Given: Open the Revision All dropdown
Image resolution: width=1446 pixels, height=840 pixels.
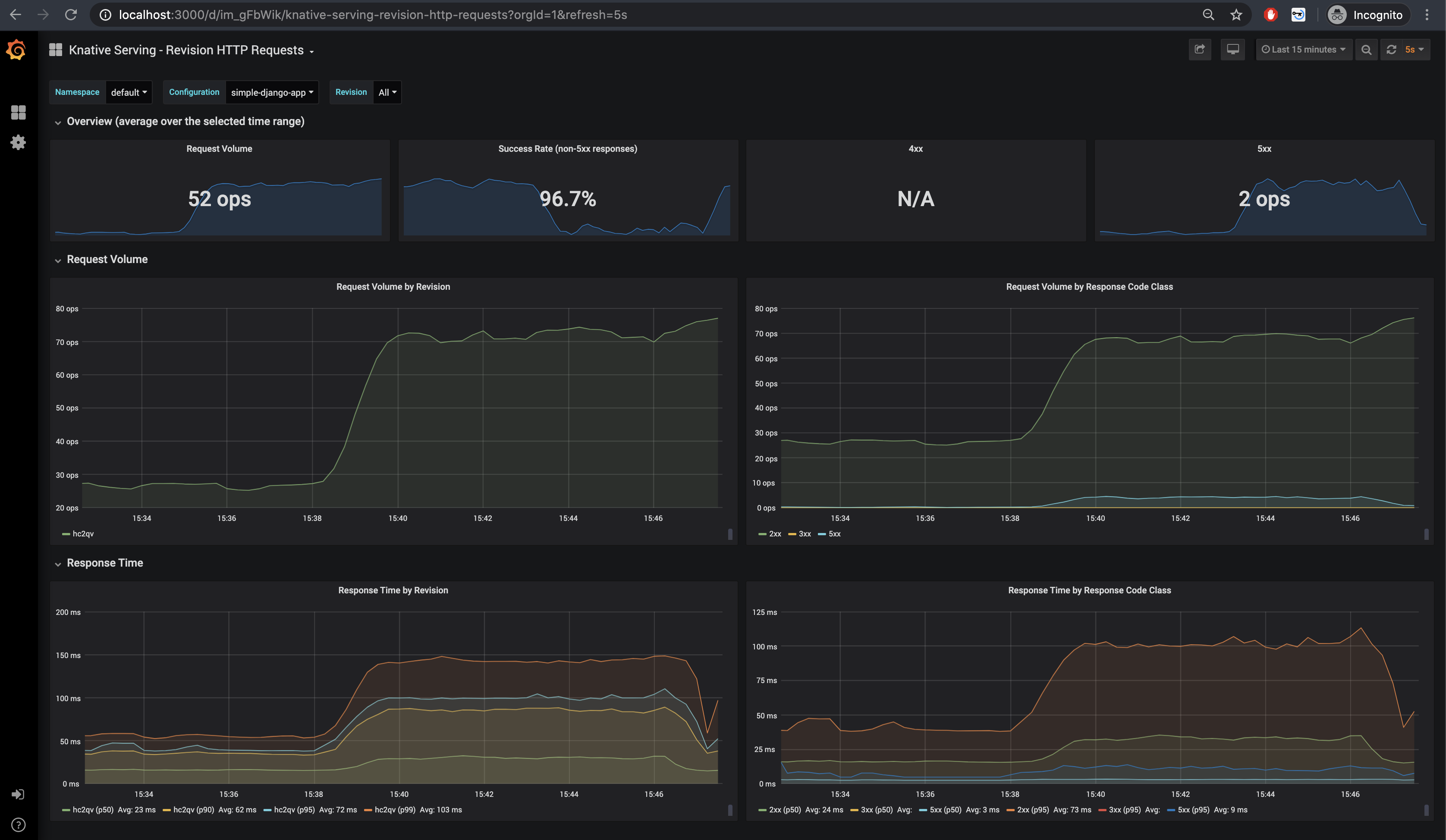Looking at the screenshot, I should [x=387, y=92].
